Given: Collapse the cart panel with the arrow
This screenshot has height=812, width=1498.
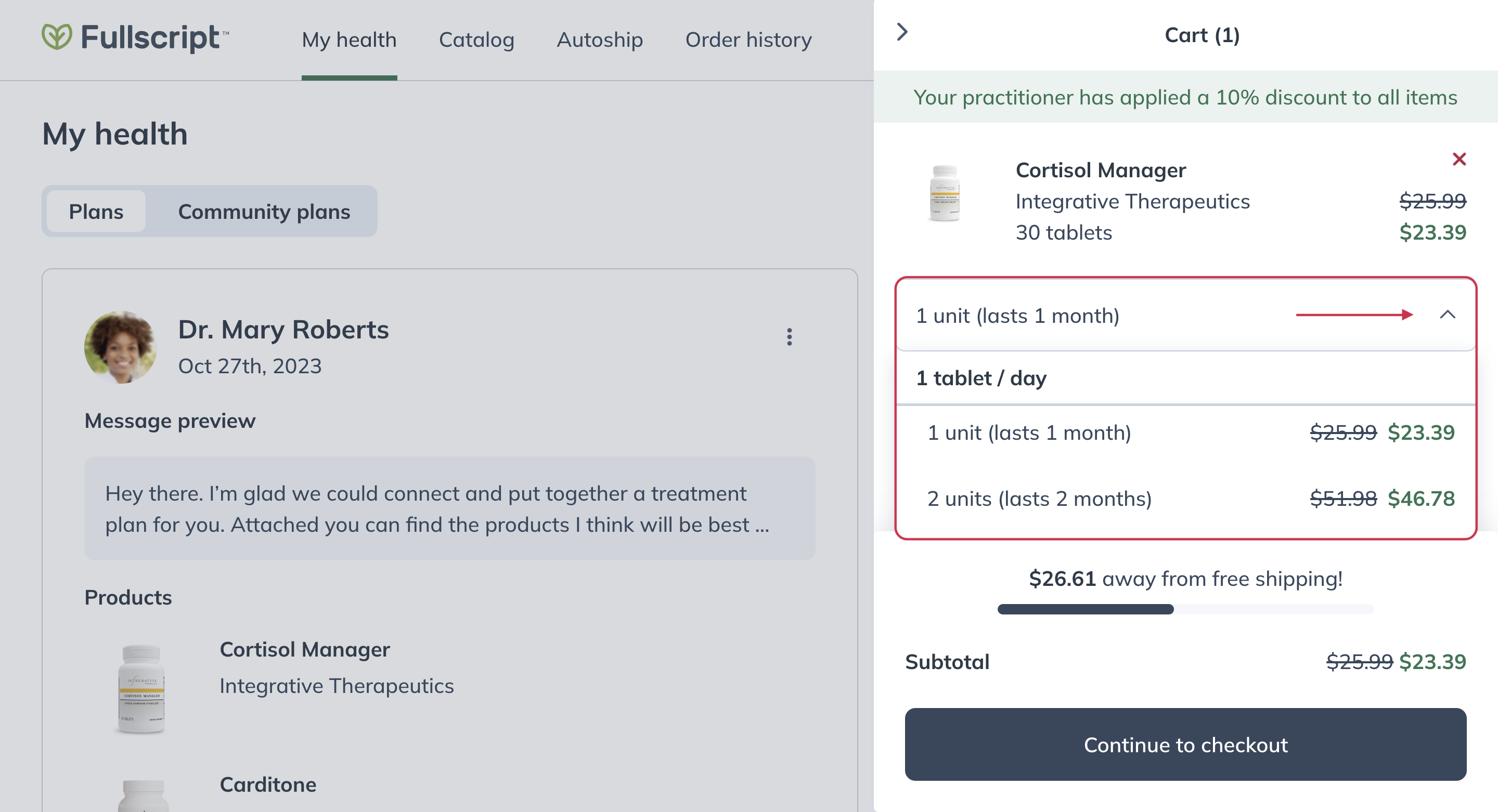Looking at the screenshot, I should (902, 32).
